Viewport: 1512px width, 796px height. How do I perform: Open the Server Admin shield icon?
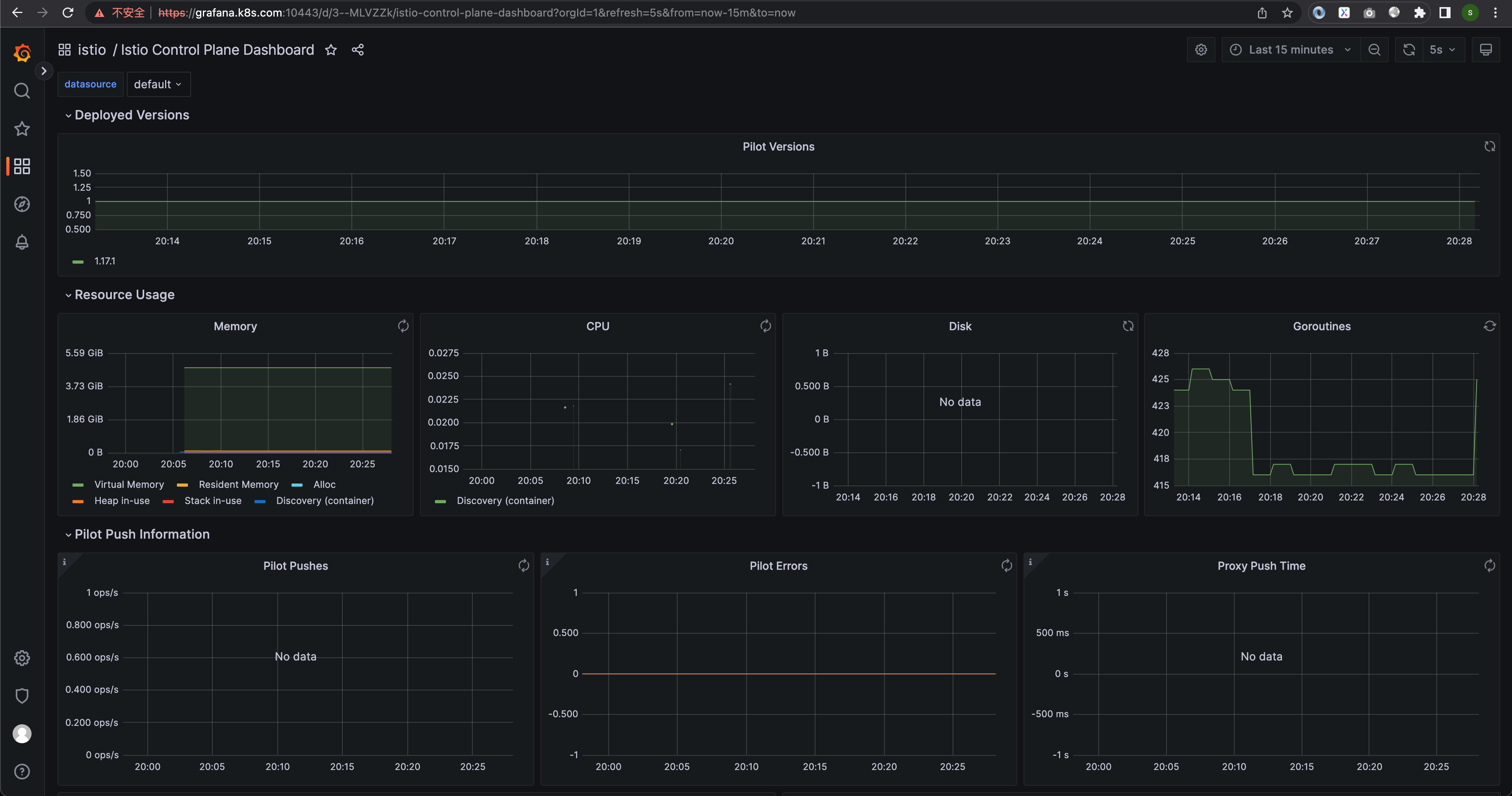click(x=22, y=696)
